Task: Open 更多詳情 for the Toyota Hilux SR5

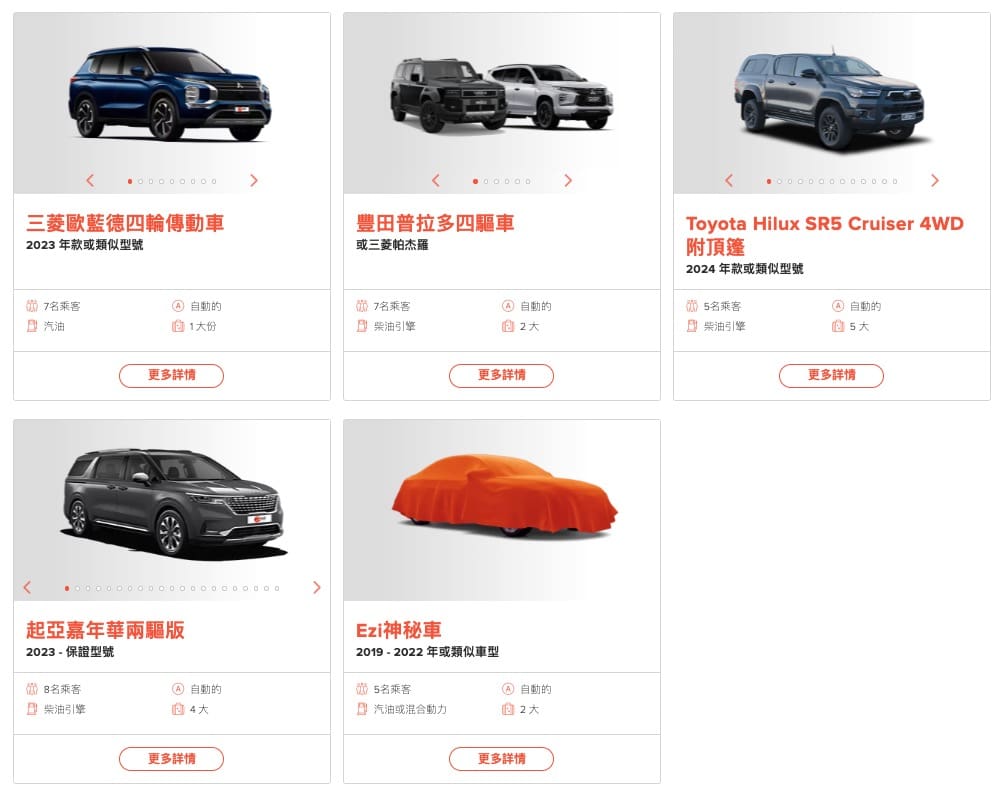Action: point(831,375)
